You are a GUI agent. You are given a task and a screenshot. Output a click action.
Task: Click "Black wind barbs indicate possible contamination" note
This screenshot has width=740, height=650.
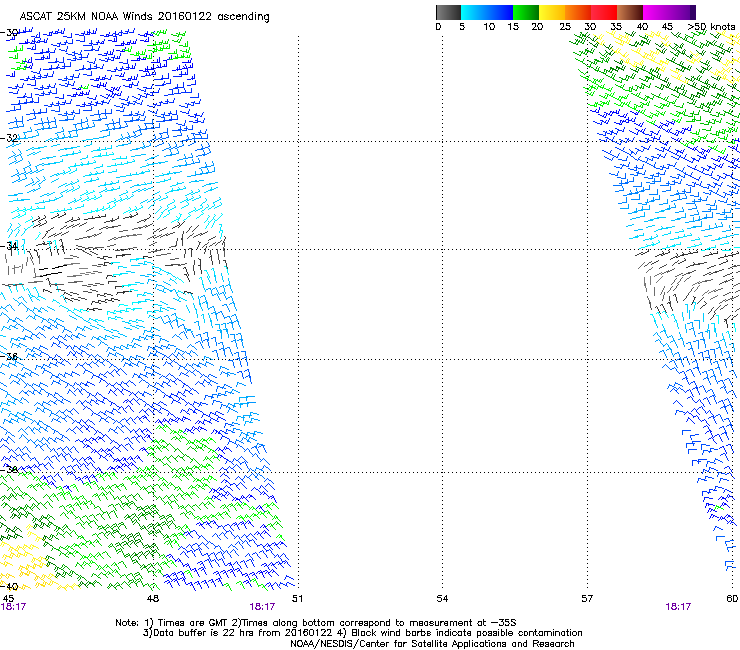(467, 633)
